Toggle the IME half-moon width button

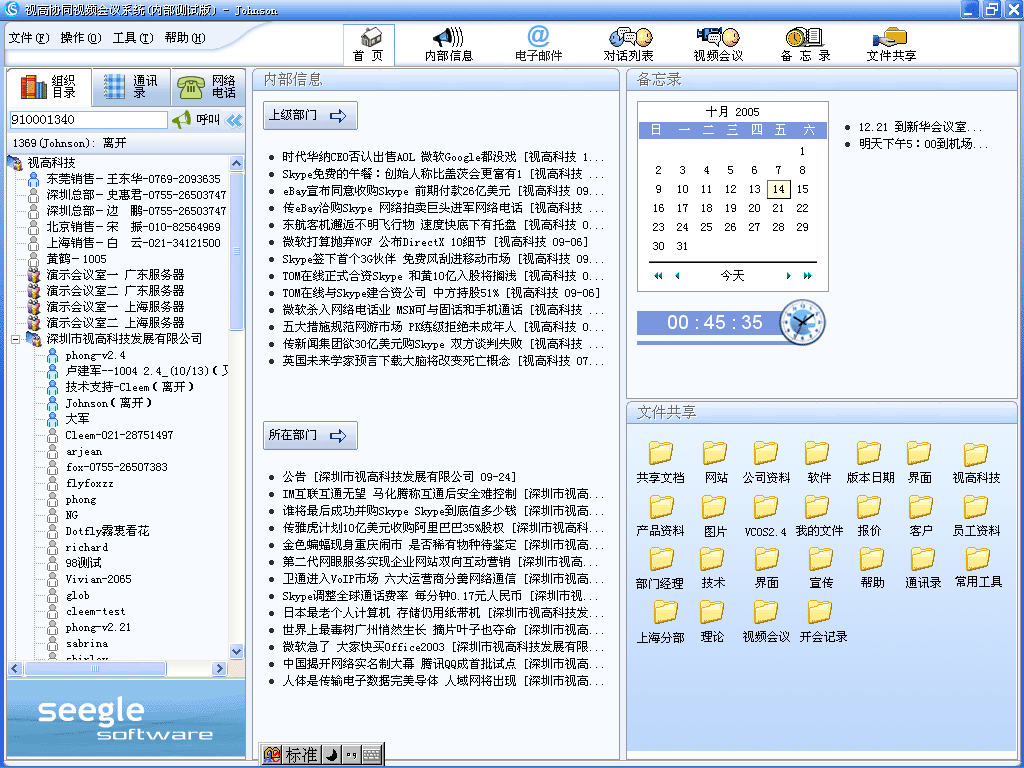point(332,755)
